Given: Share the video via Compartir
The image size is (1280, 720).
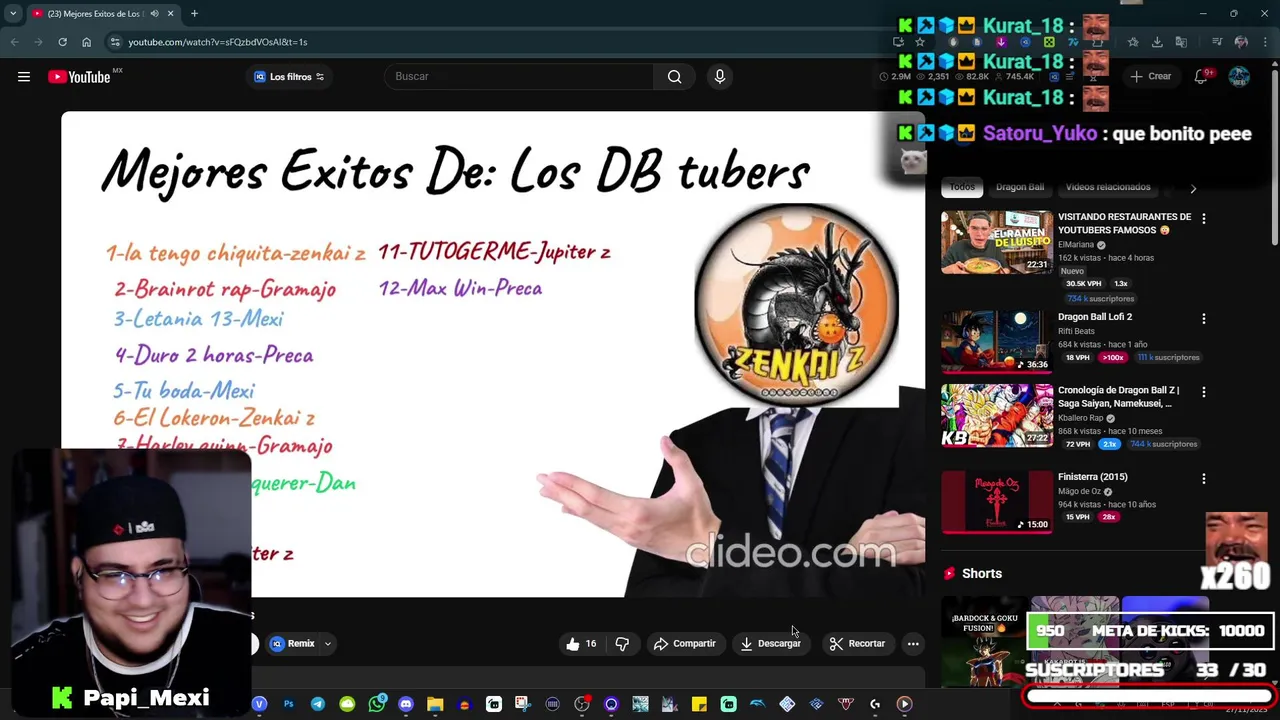Looking at the screenshot, I should [x=685, y=644].
